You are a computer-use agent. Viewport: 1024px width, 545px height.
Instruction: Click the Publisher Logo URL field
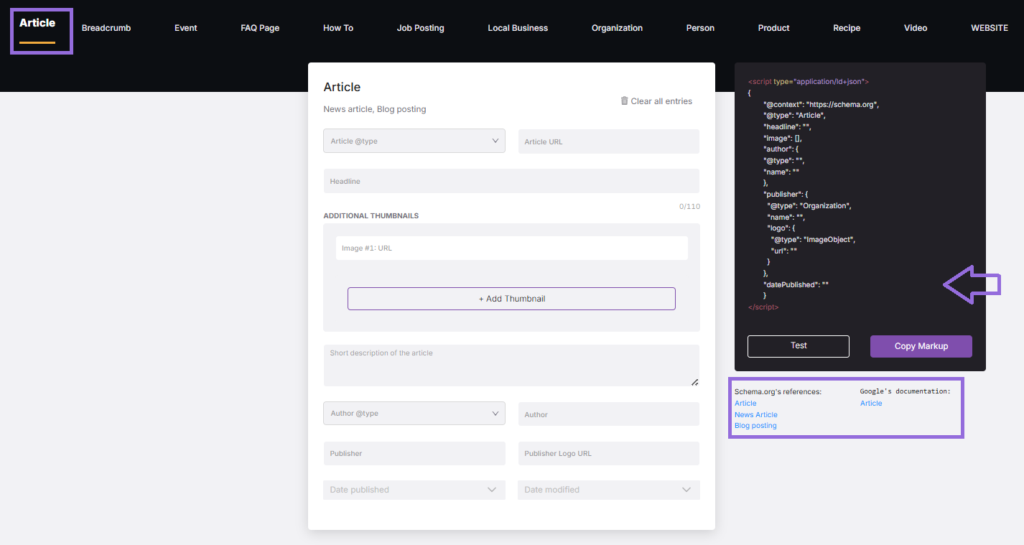click(609, 453)
